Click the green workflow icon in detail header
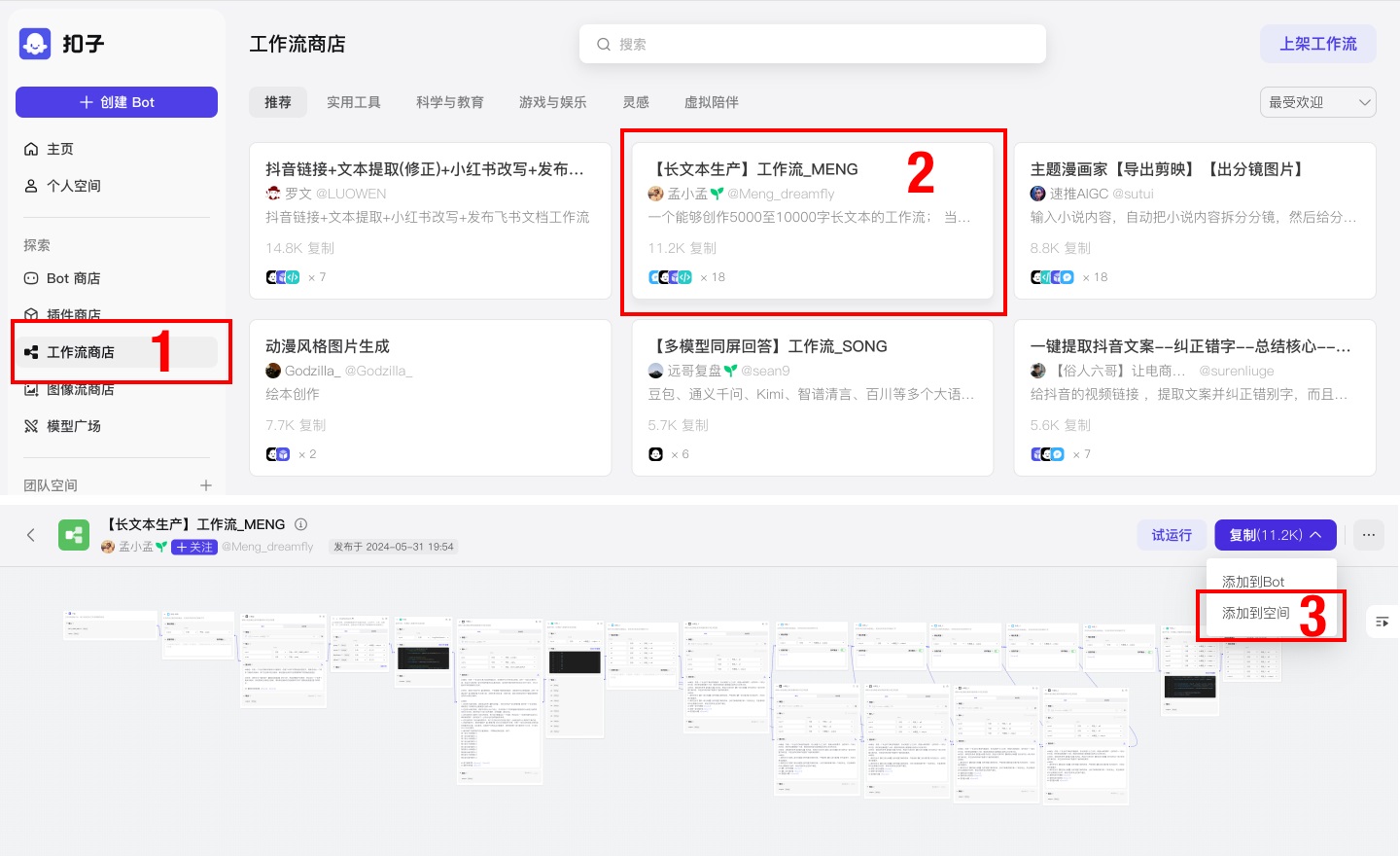This screenshot has height=856, width=1400. 74,535
